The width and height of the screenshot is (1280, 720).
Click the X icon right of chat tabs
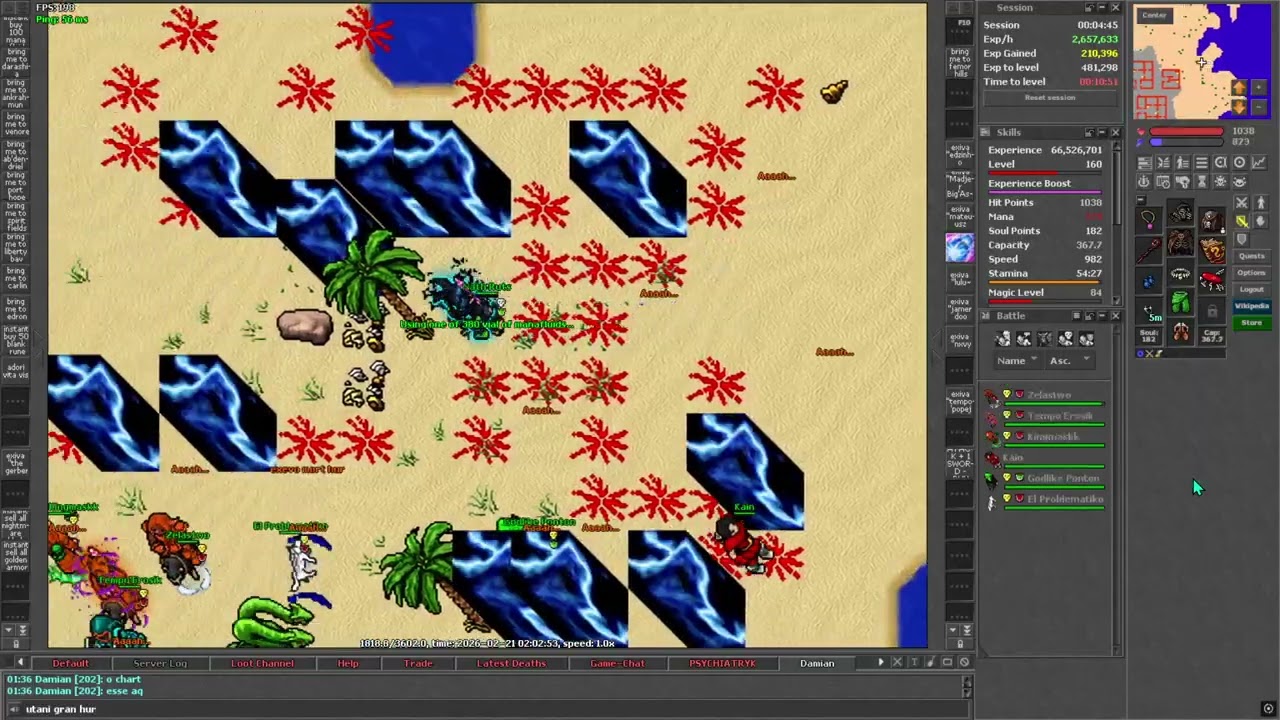coord(897,662)
